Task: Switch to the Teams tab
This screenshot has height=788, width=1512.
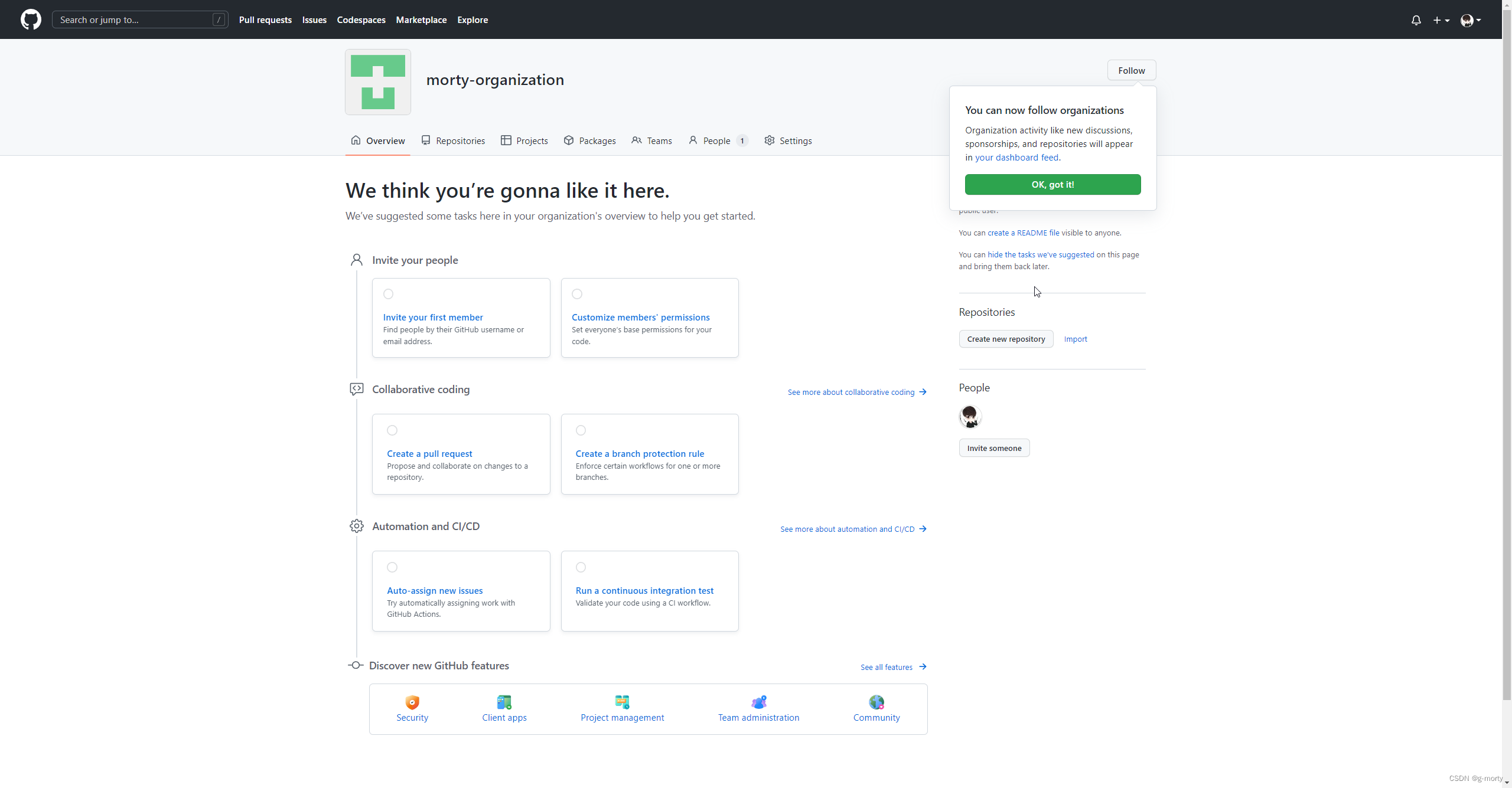Action: [x=651, y=140]
